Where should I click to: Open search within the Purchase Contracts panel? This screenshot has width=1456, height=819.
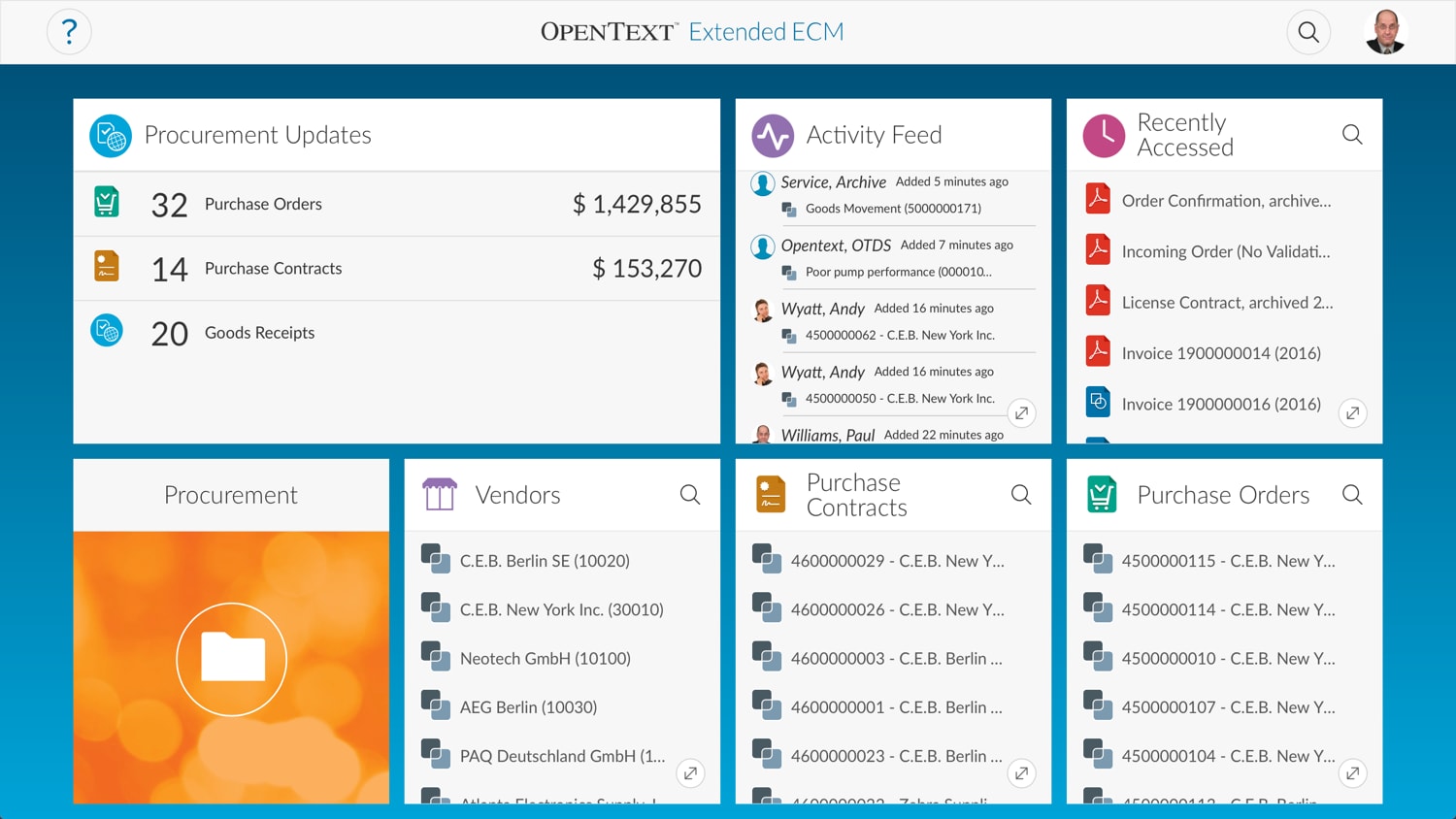(x=1021, y=494)
